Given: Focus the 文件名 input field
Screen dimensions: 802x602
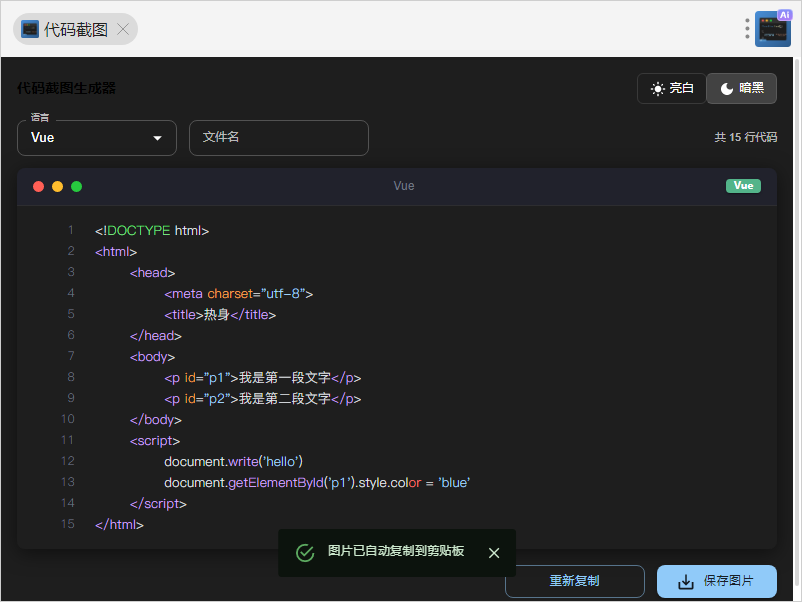Looking at the screenshot, I should (278, 138).
